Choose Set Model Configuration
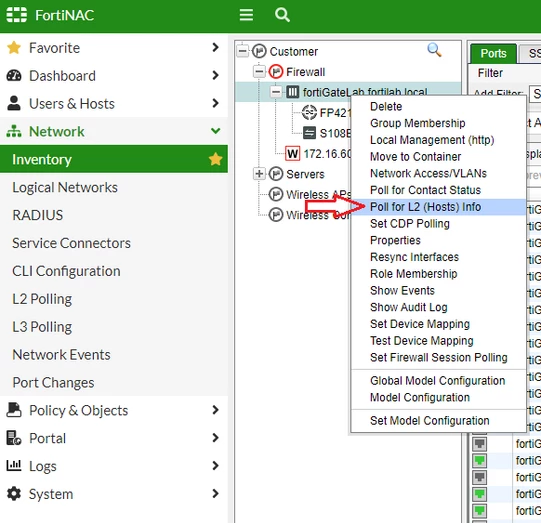 point(439,421)
